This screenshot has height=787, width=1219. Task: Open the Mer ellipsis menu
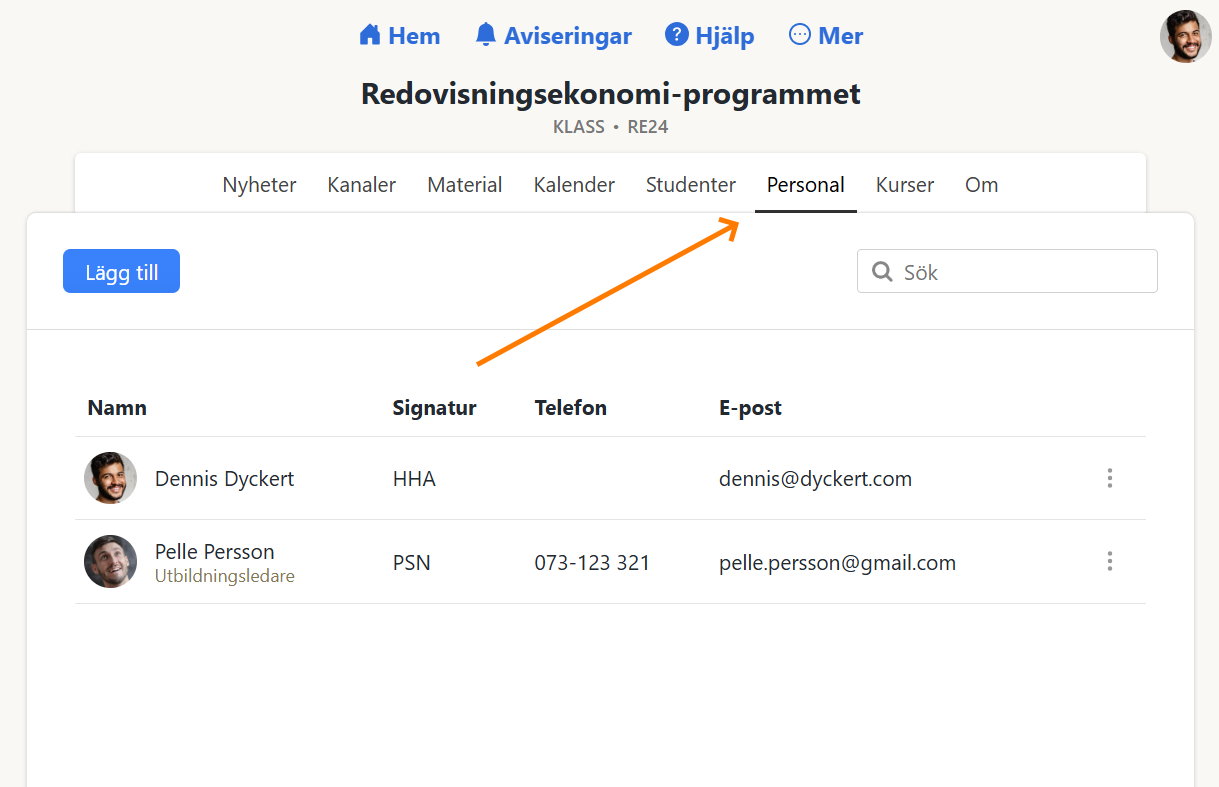[800, 36]
